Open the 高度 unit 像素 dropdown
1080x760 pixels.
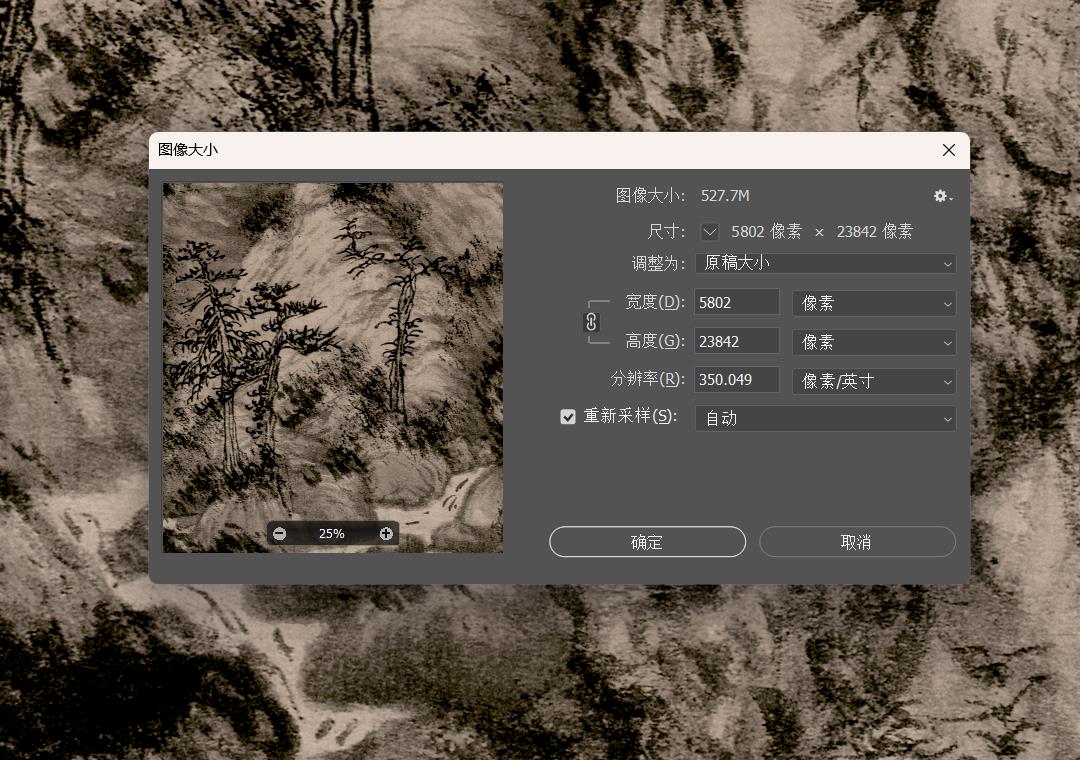tap(874, 342)
